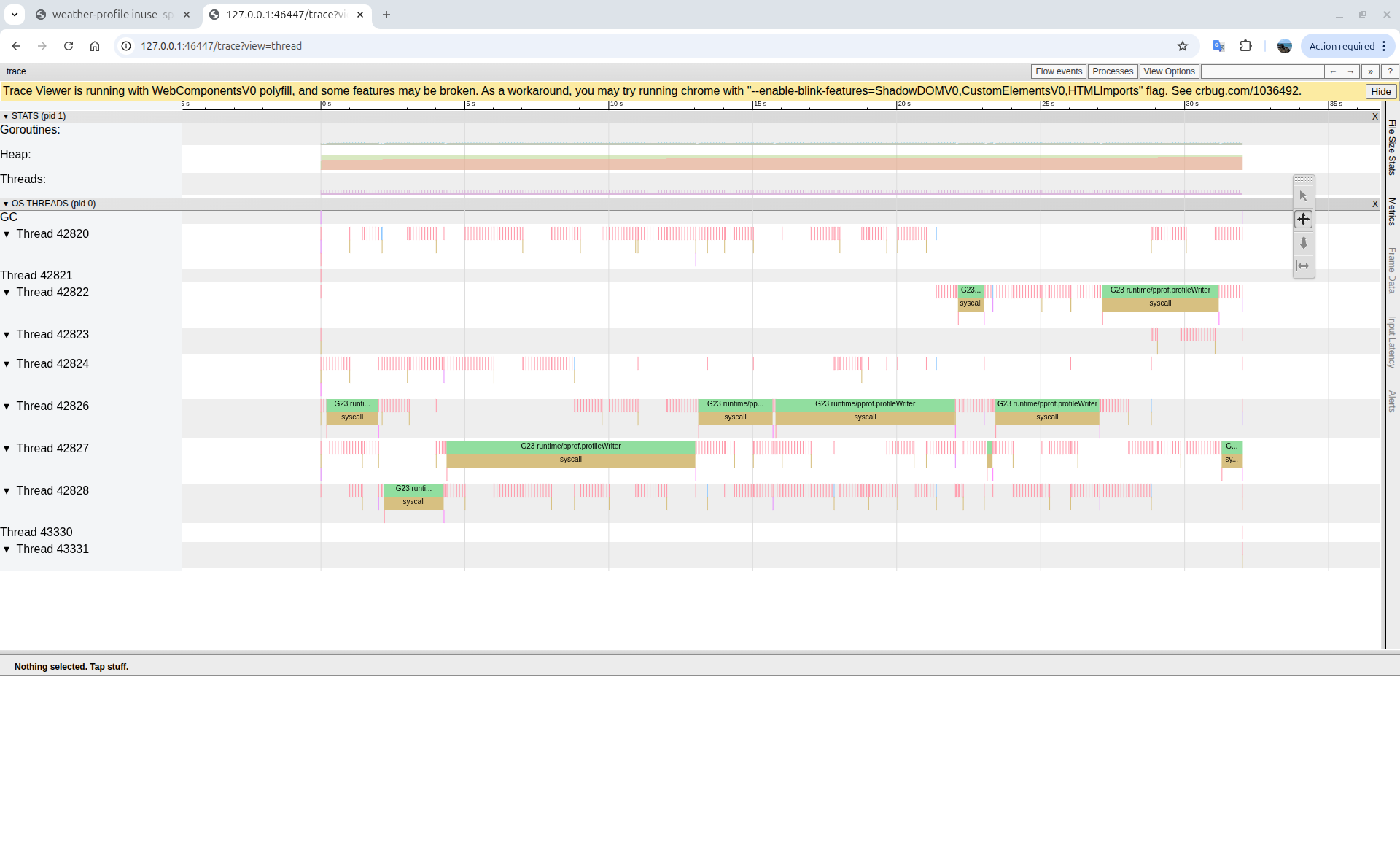Collapse Thread 42826 row
The height and width of the screenshot is (855, 1400).
(x=8, y=406)
